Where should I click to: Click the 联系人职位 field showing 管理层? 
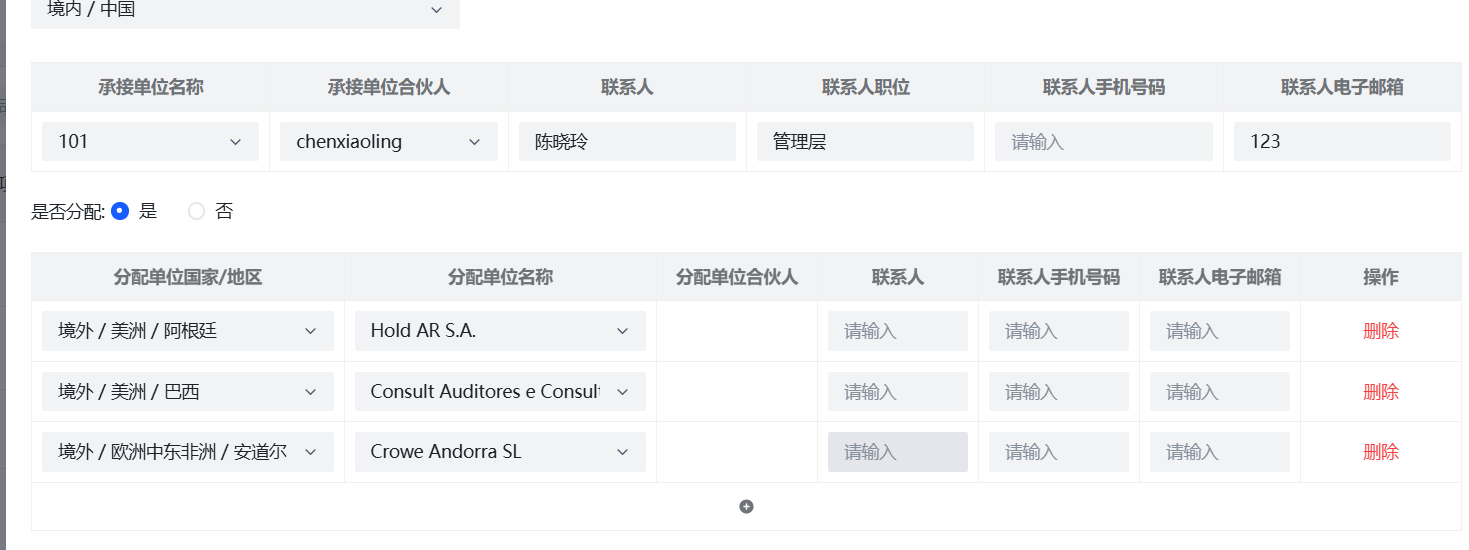pos(865,142)
